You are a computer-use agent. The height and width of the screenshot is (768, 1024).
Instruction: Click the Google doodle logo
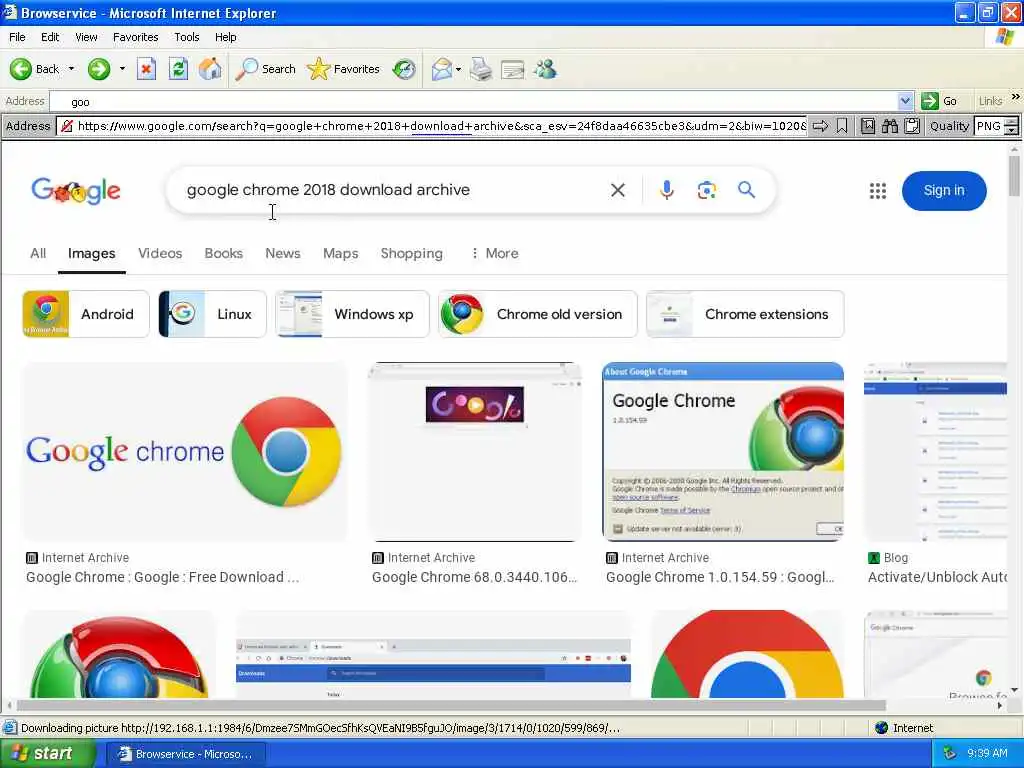[x=76, y=191]
